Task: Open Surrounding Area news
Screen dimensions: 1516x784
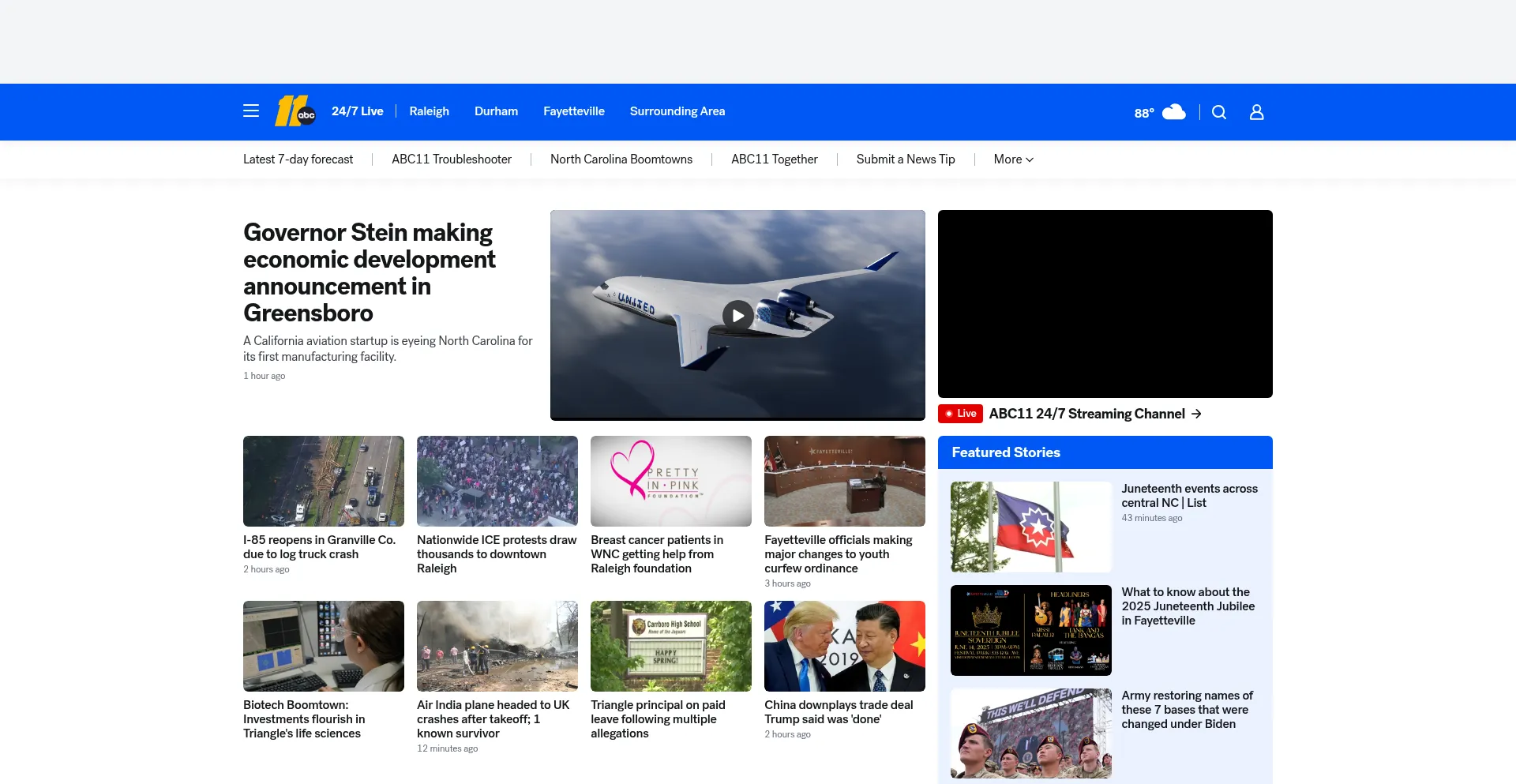Action: [x=677, y=111]
